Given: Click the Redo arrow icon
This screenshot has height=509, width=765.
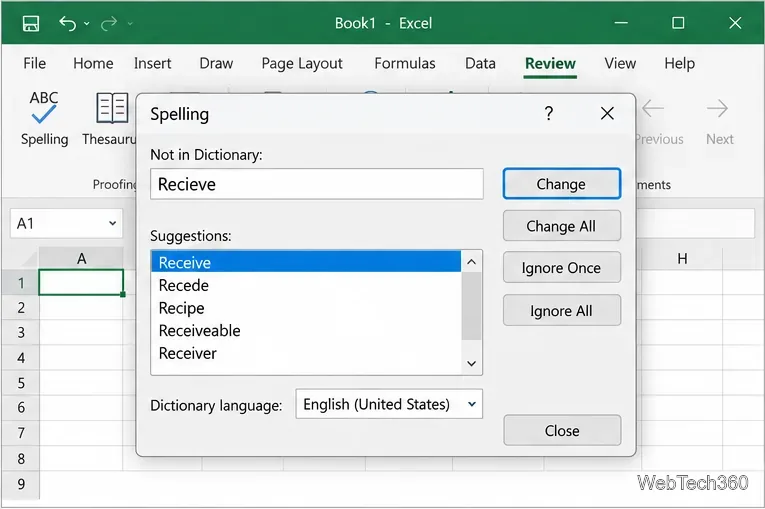Looking at the screenshot, I should (x=108, y=23).
